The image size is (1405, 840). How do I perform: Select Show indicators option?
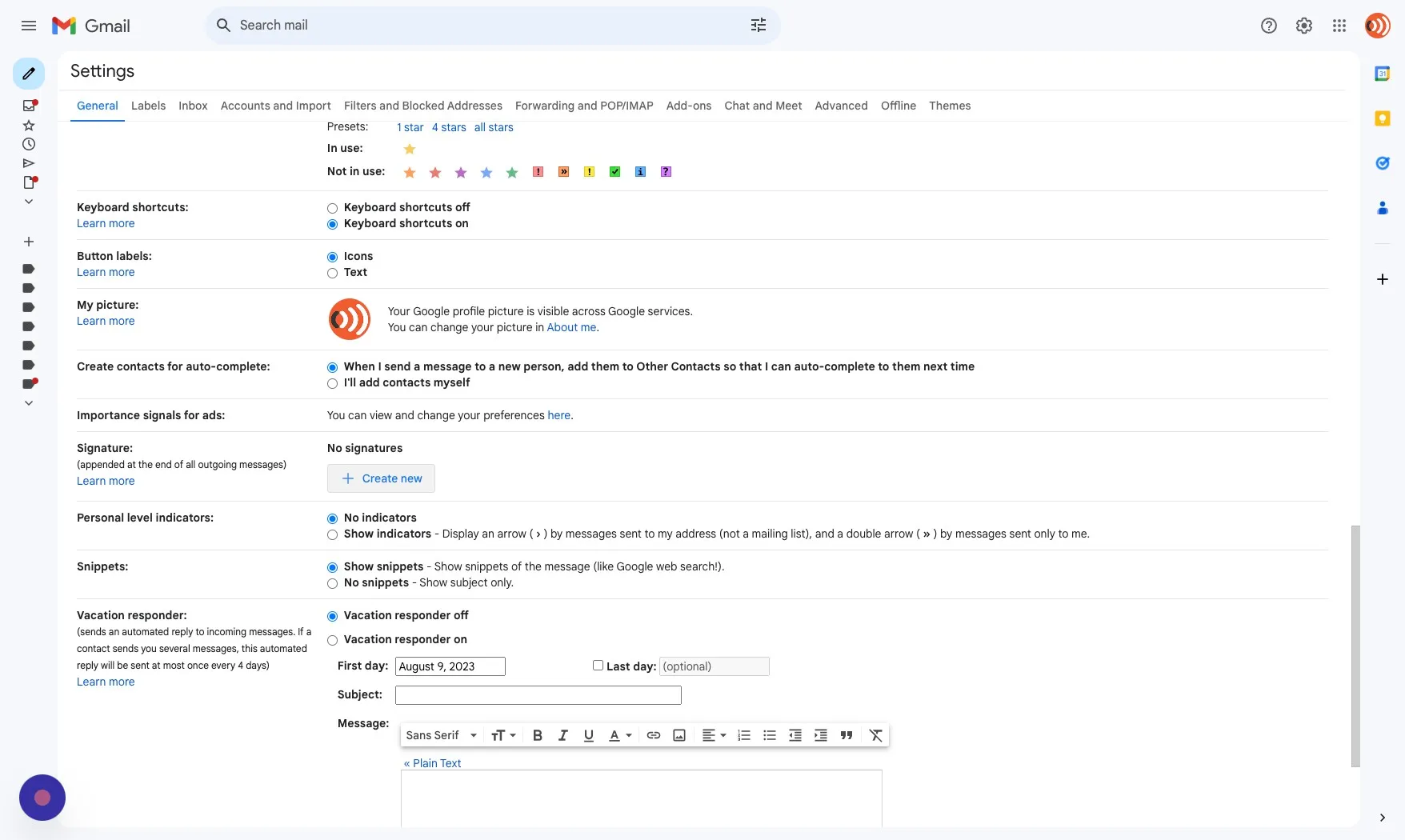332,534
